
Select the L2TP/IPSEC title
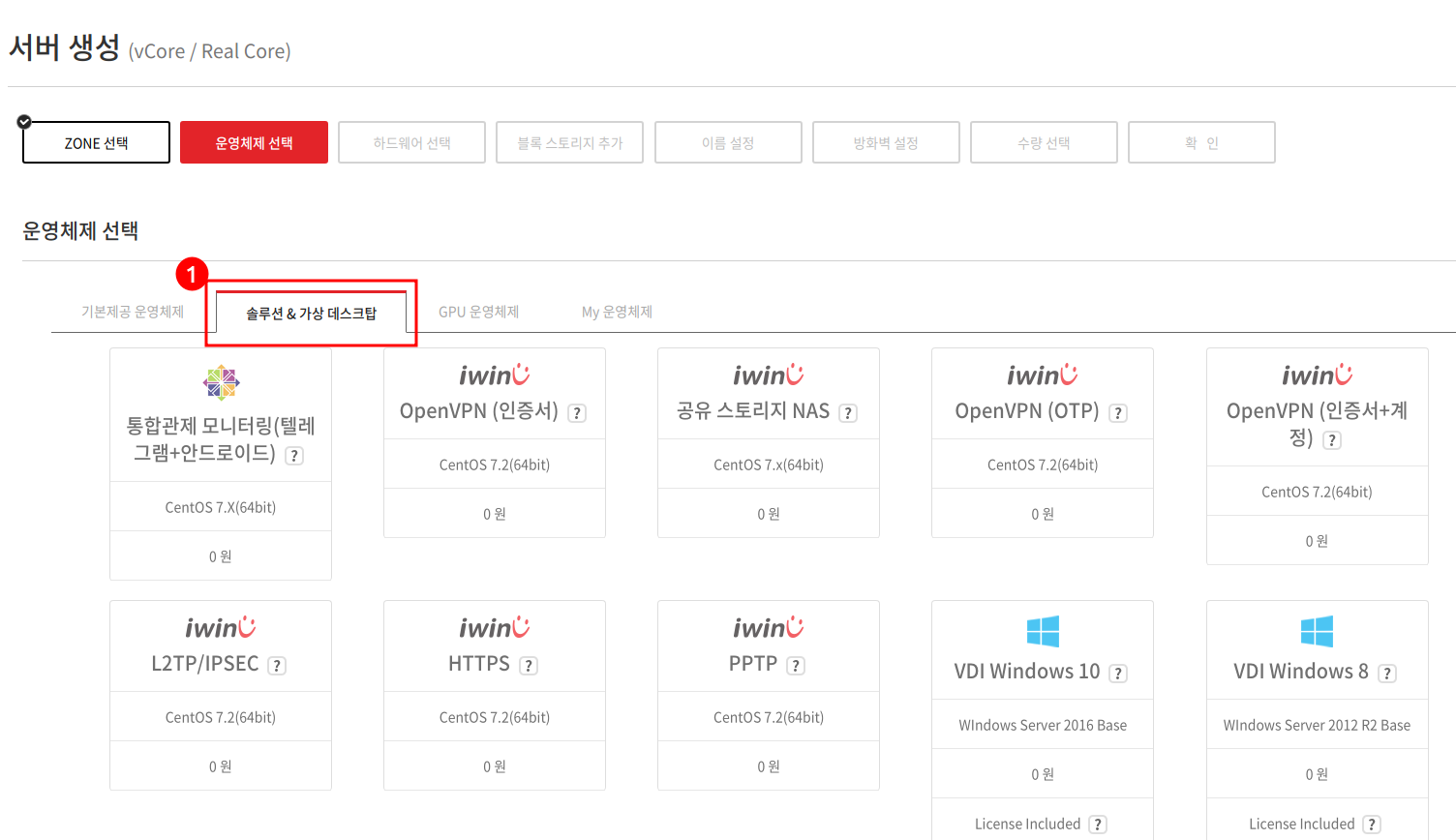(205, 664)
